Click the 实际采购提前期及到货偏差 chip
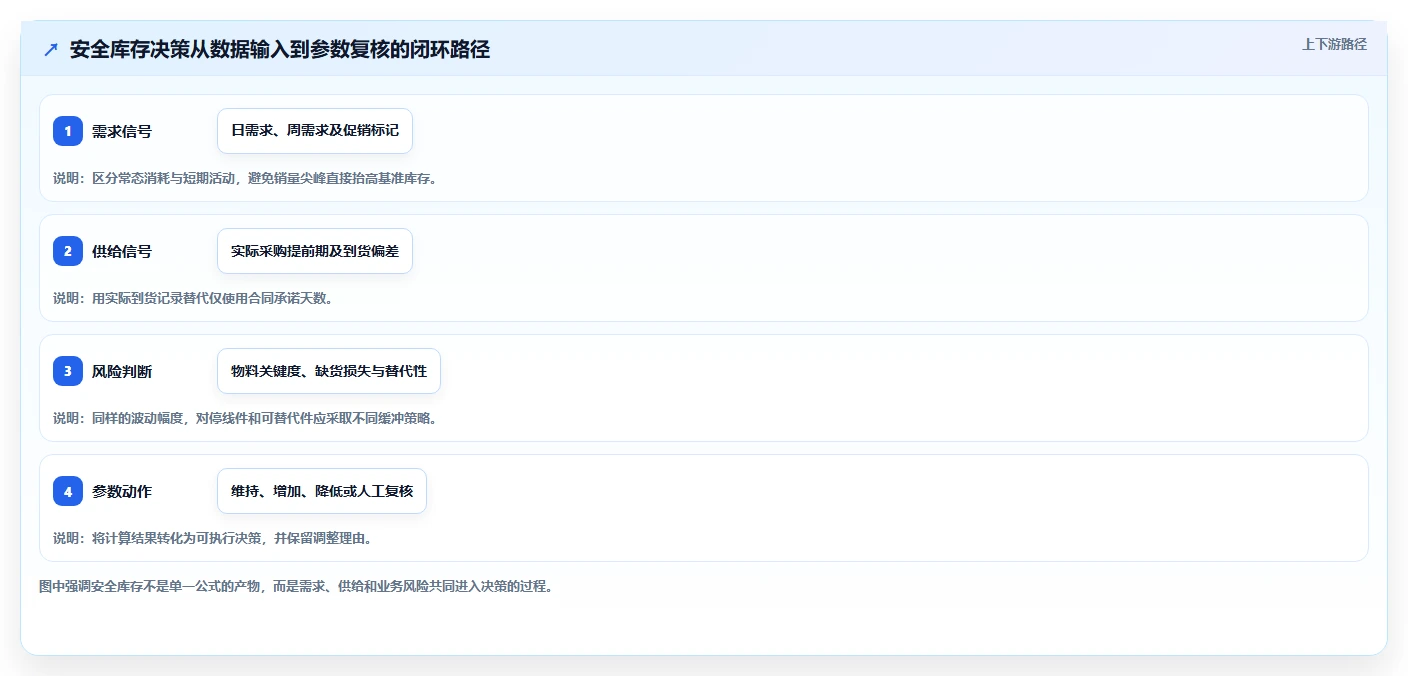This screenshot has height=676, width=1408. pos(315,251)
